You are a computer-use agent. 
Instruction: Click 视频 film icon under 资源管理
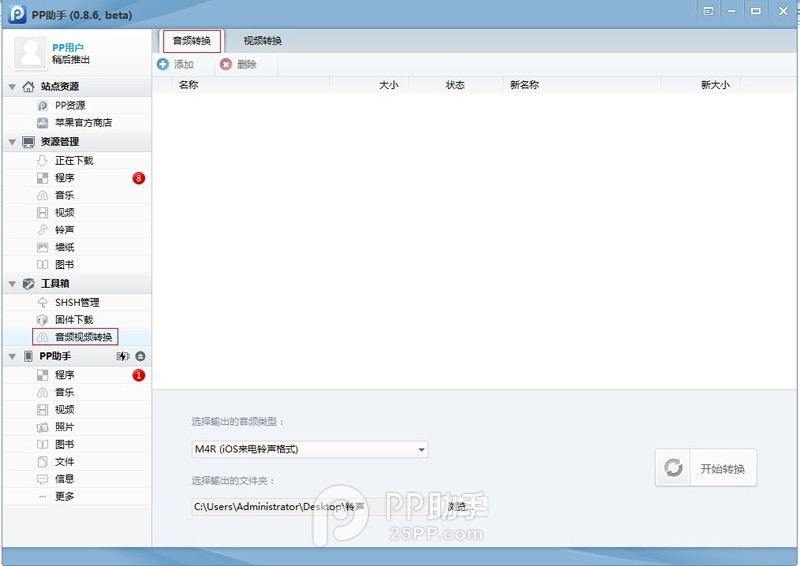[43, 213]
